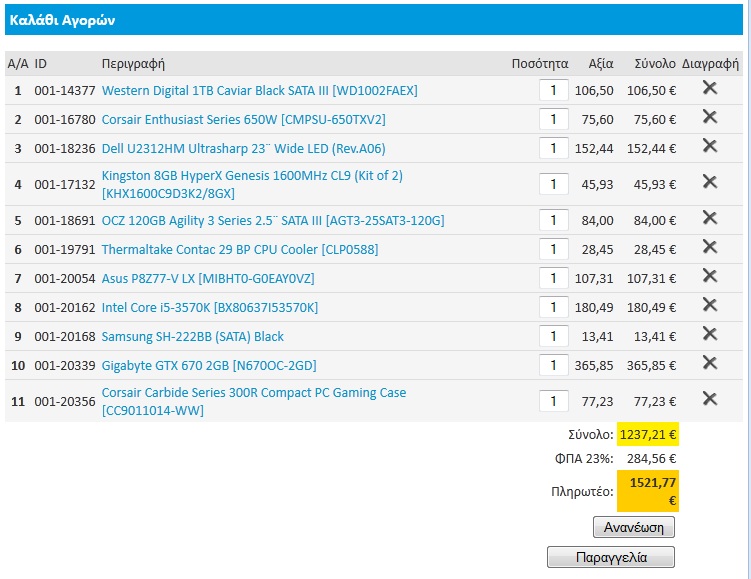Screen dimensions: 751x579
Task: Edit quantity field for Samsung SH-222BB row
Action: (554, 336)
